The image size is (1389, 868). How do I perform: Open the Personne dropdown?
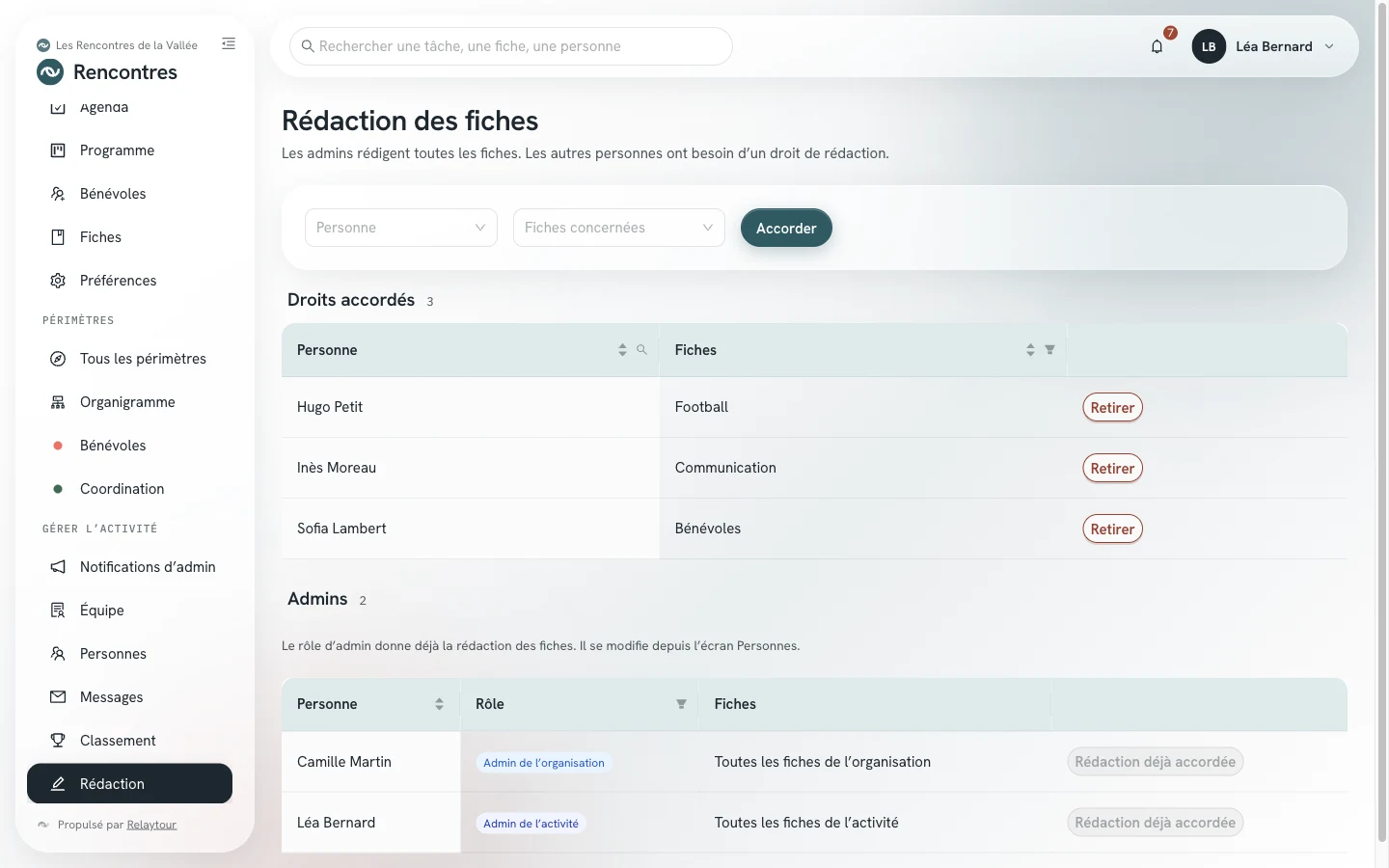(401, 228)
